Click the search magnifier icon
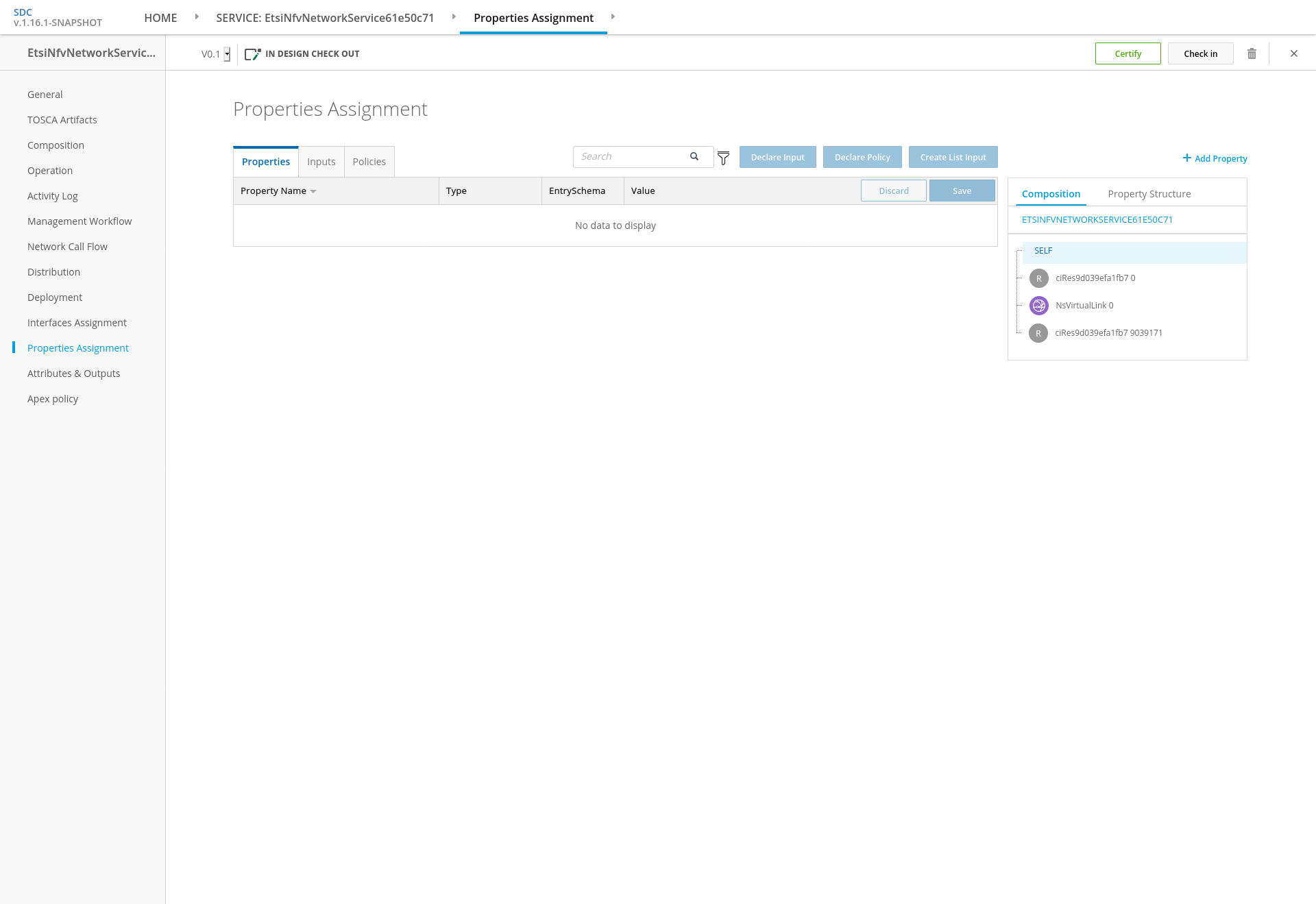Screen dimensions: 1316x904 (694, 156)
